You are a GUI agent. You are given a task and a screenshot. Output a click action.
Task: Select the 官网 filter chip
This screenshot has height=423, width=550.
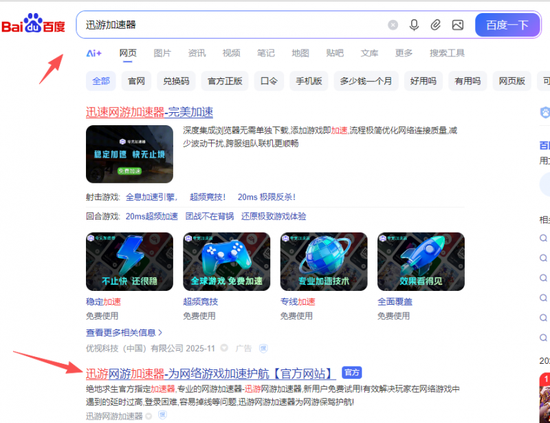pos(136,81)
